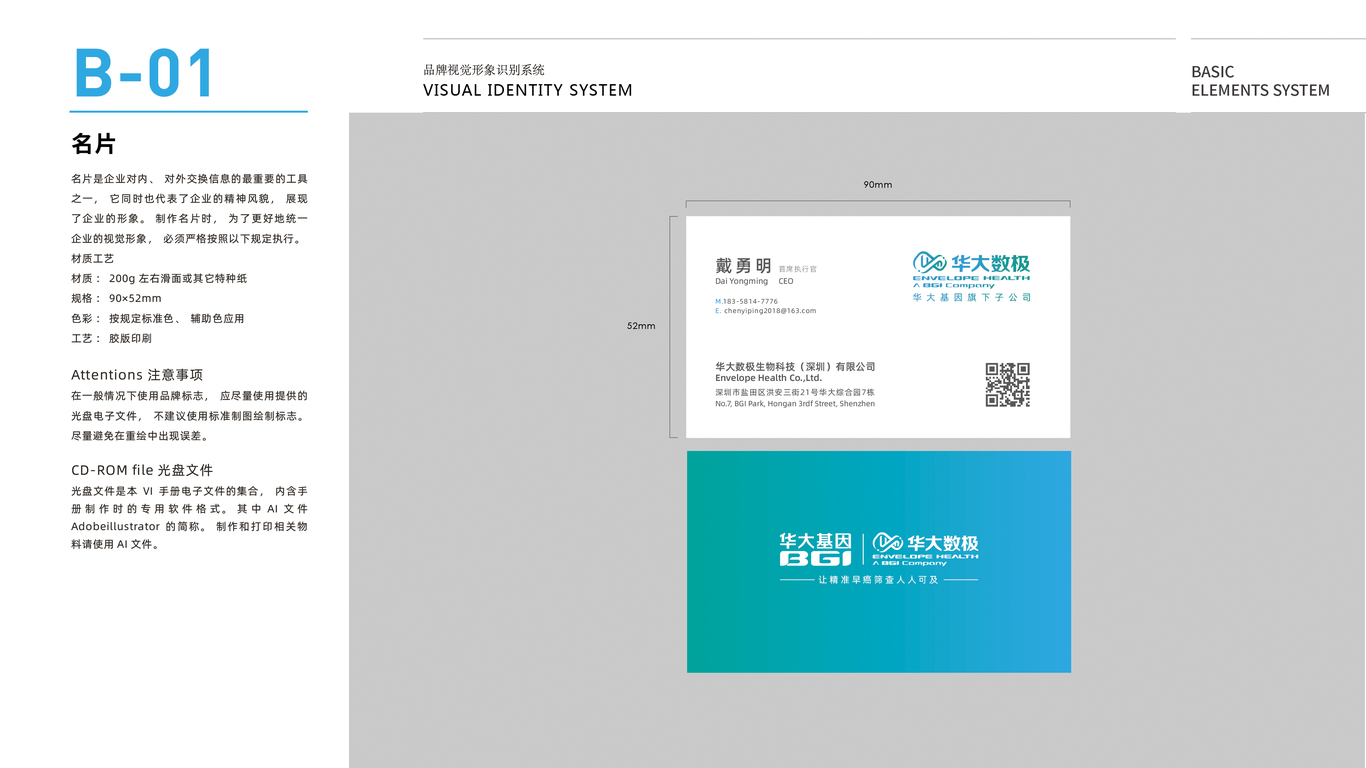Viewport: 1366px width, 768px height.
Task: Click the 规格： 90×52mm specification line
Action: click(x=116, y=299)
